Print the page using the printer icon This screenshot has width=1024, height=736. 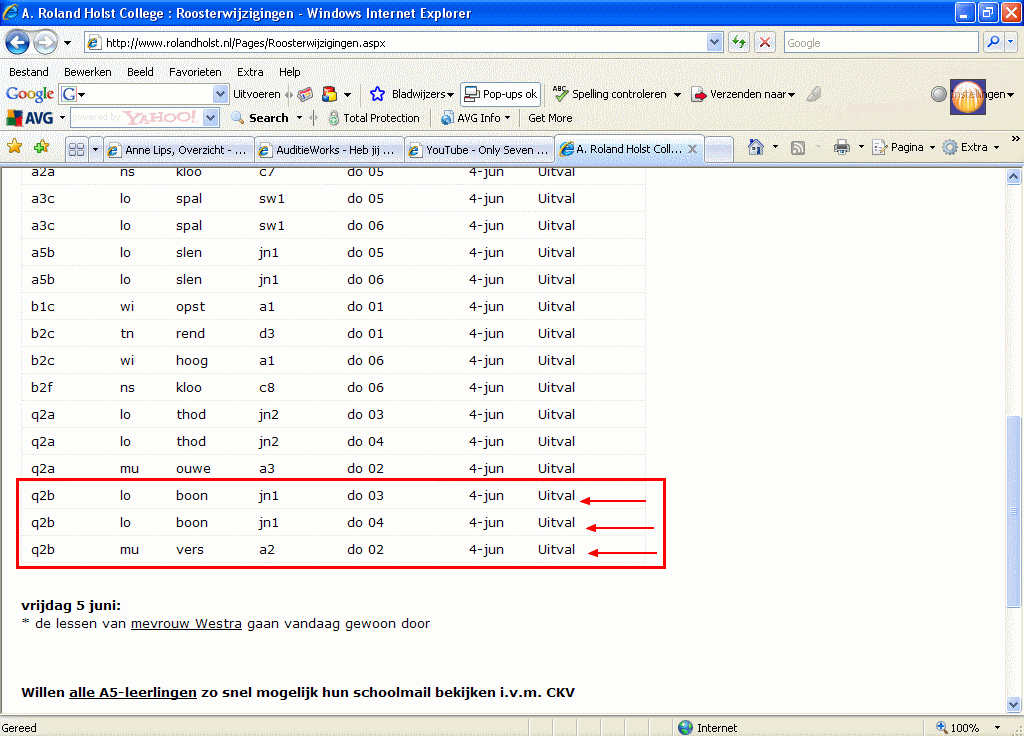[842, 148]
